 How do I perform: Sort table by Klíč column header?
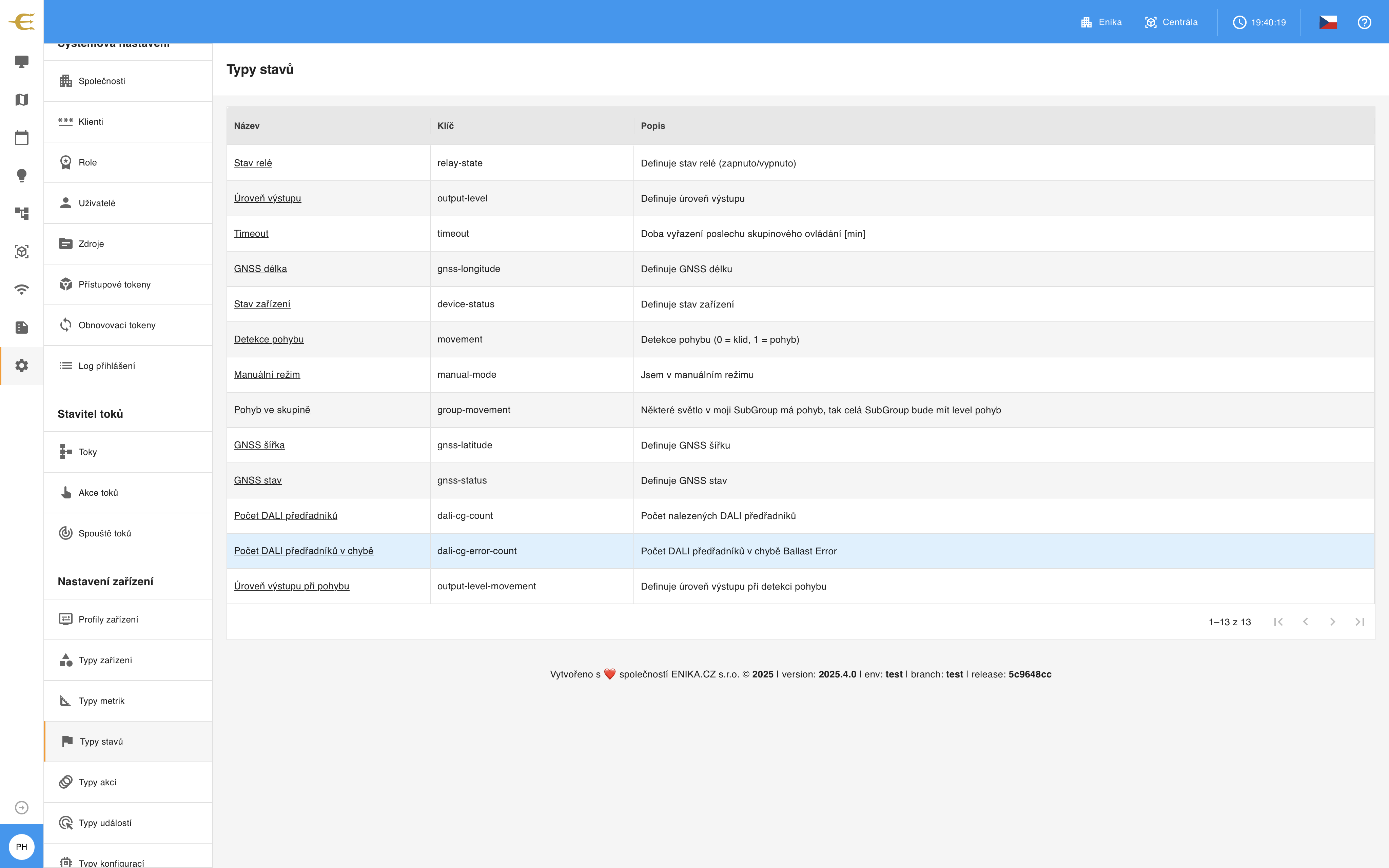tap(445, 126)
